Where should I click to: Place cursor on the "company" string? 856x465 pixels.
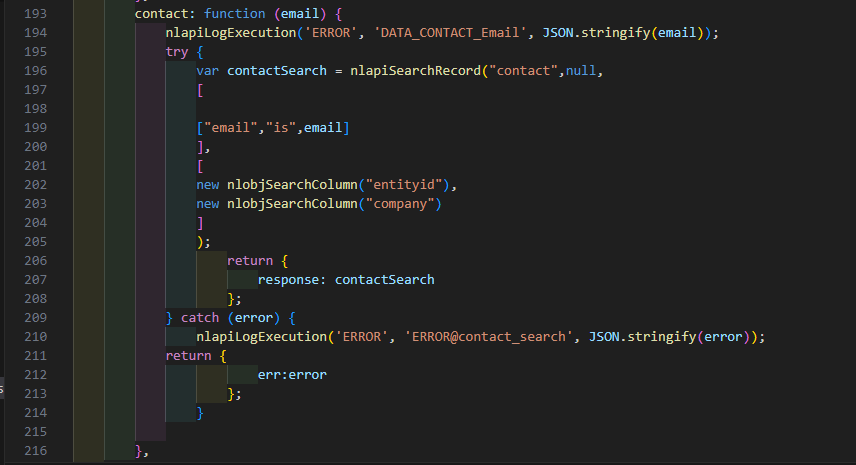tap(404, 203)
